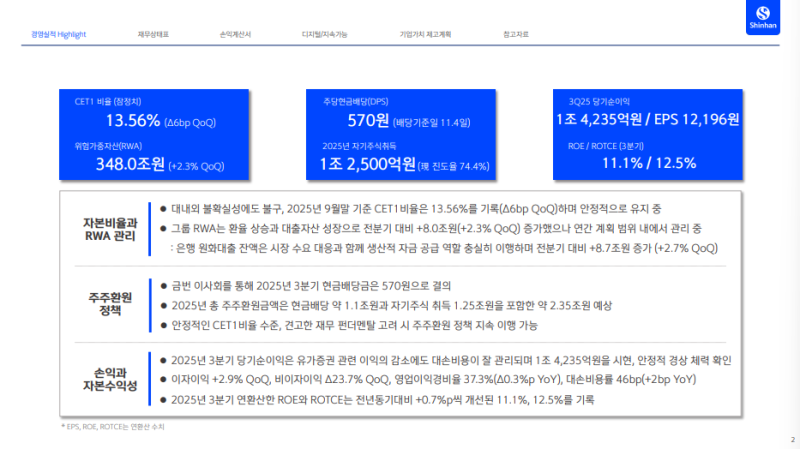The height and width of the screenshot is (449, 800).
Task: Click the page number 2 in corner
Action: coord(791,439)
